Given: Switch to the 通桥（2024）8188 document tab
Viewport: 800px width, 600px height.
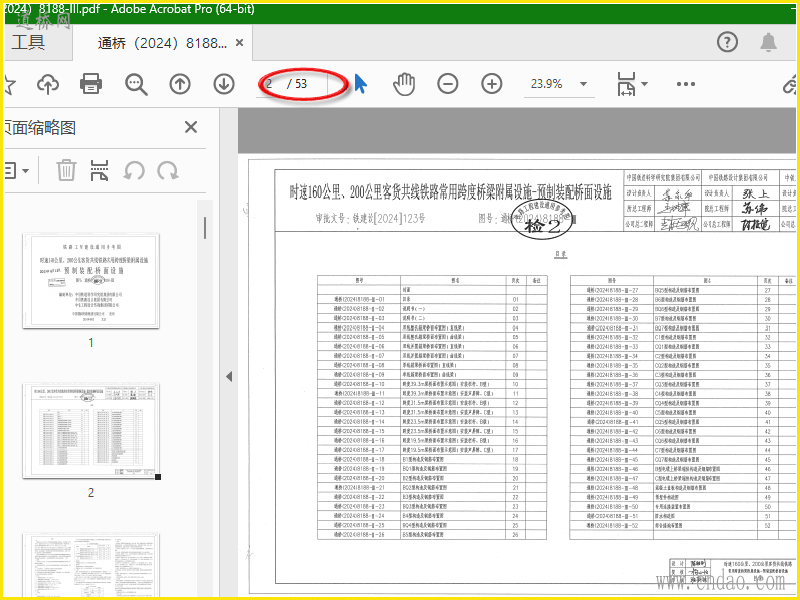Looking at the screenshot, I should tap(162, 43).
